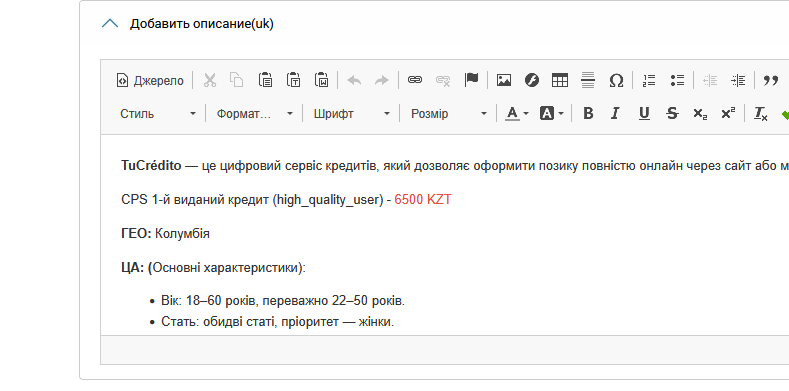Toggle underline formatting
The height and width of the screenshot is (391, 789).
click(x=644, y=114)
